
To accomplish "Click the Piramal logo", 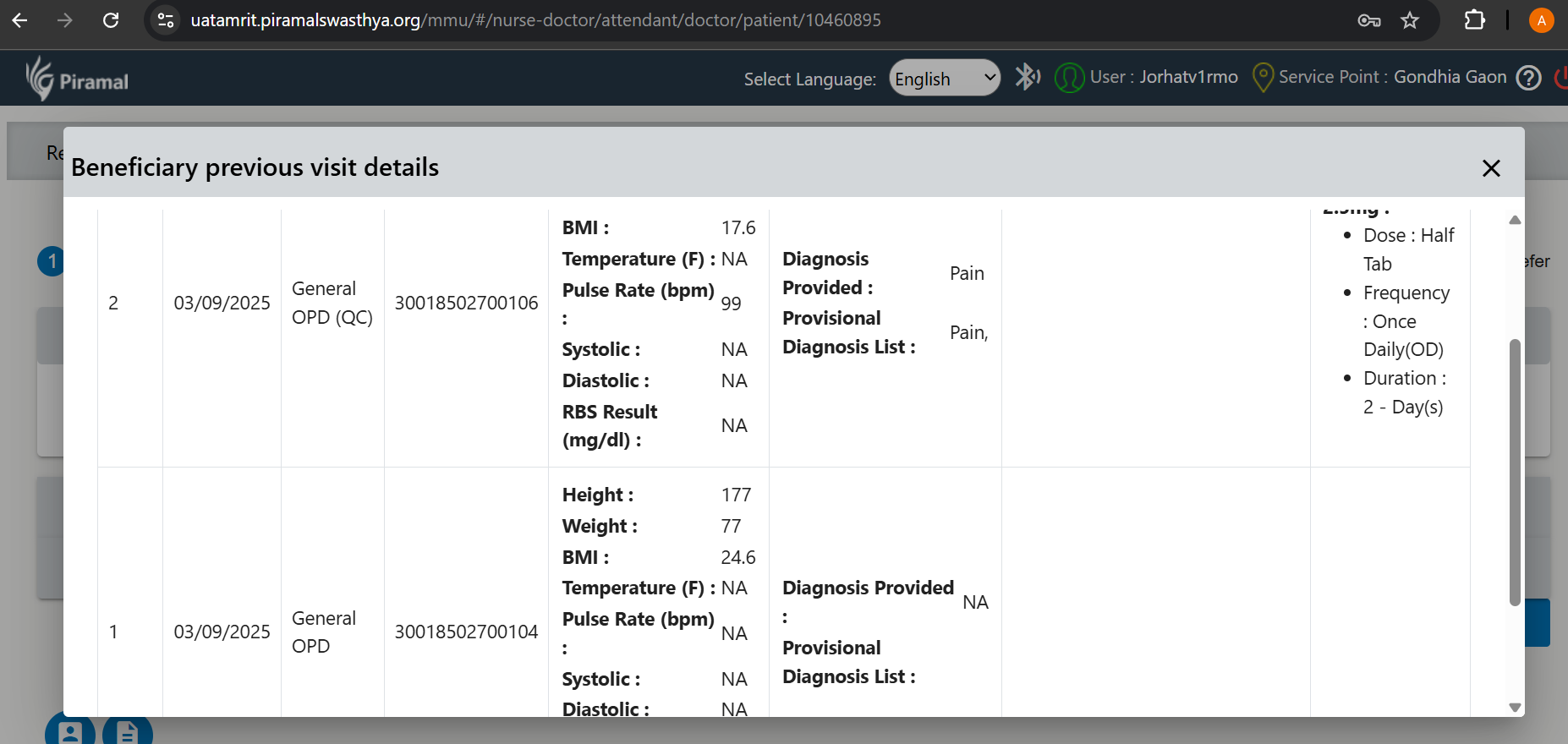I will [77, 79].
